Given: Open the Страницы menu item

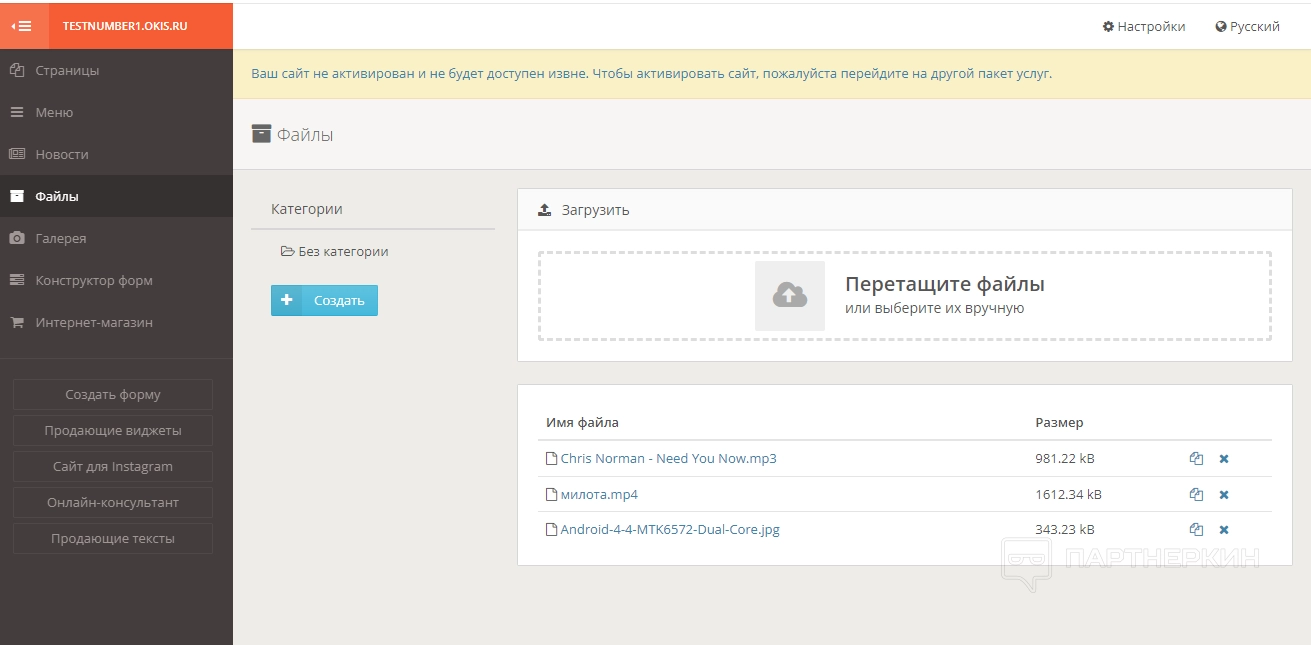Looking at the screenshot, I should (x=116, y=71).
